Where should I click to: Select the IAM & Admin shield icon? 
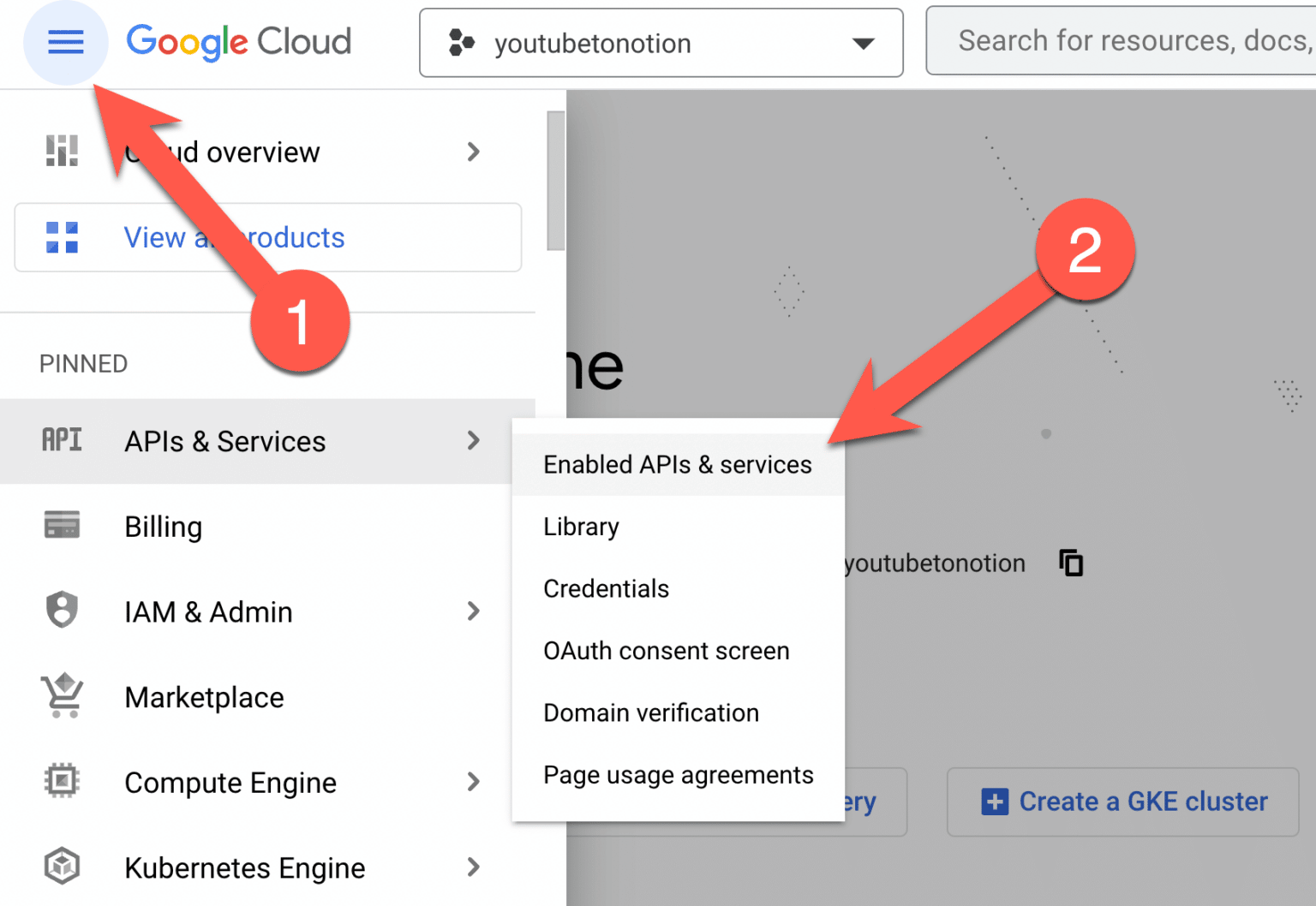61,611
